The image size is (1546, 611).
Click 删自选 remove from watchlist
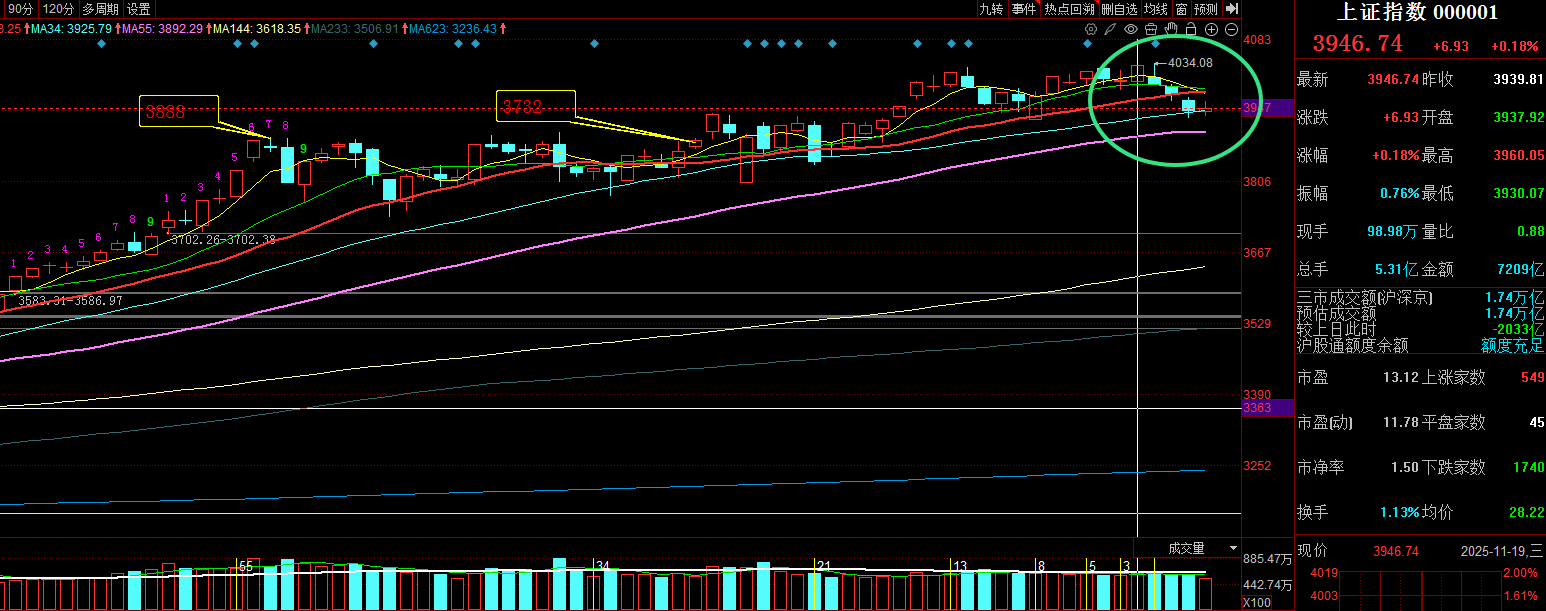coord(1119,9)
